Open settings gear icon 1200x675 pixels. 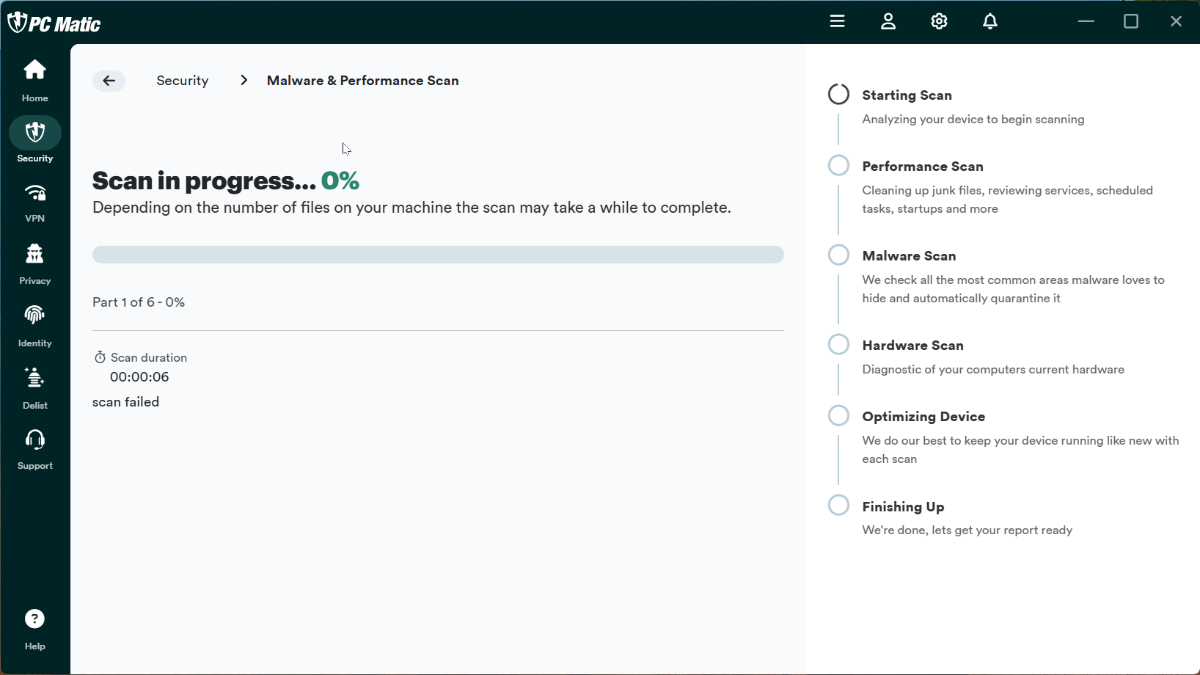[x=939, y=21]
